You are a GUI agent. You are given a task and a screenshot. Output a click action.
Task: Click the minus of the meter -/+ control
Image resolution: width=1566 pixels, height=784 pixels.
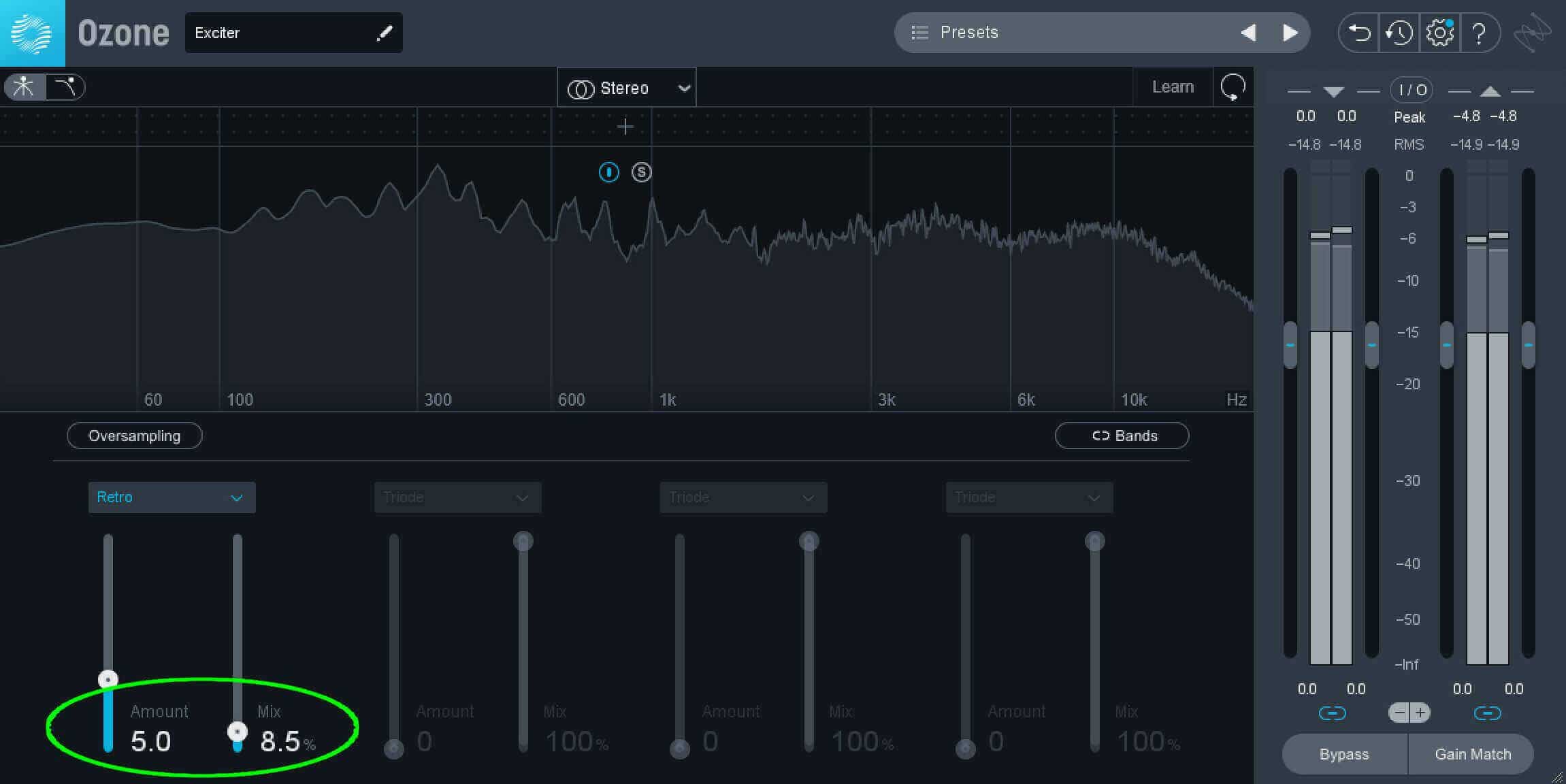coord(1399,713)
